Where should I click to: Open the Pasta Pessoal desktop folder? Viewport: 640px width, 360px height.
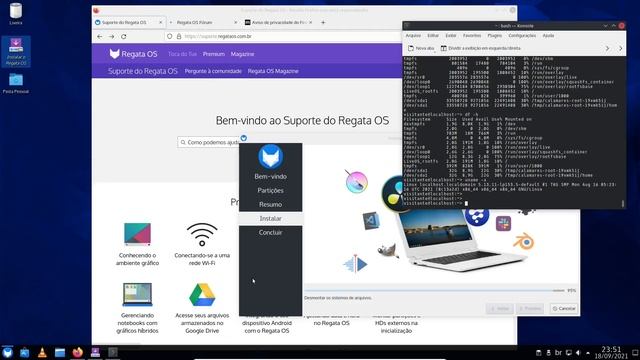(x=16, y=83)
